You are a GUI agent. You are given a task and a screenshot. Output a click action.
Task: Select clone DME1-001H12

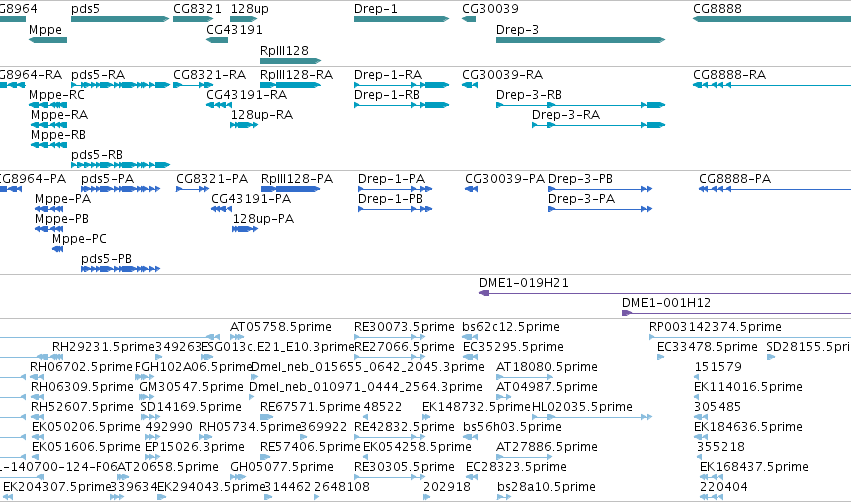736,314
